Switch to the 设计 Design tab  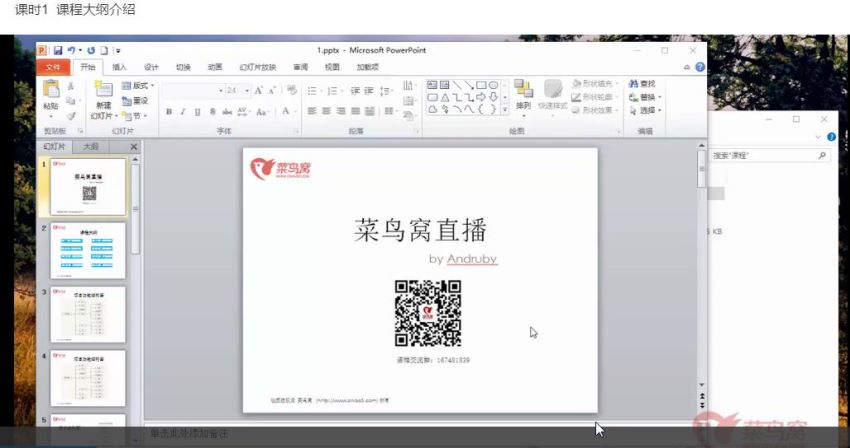coord(151,67)
